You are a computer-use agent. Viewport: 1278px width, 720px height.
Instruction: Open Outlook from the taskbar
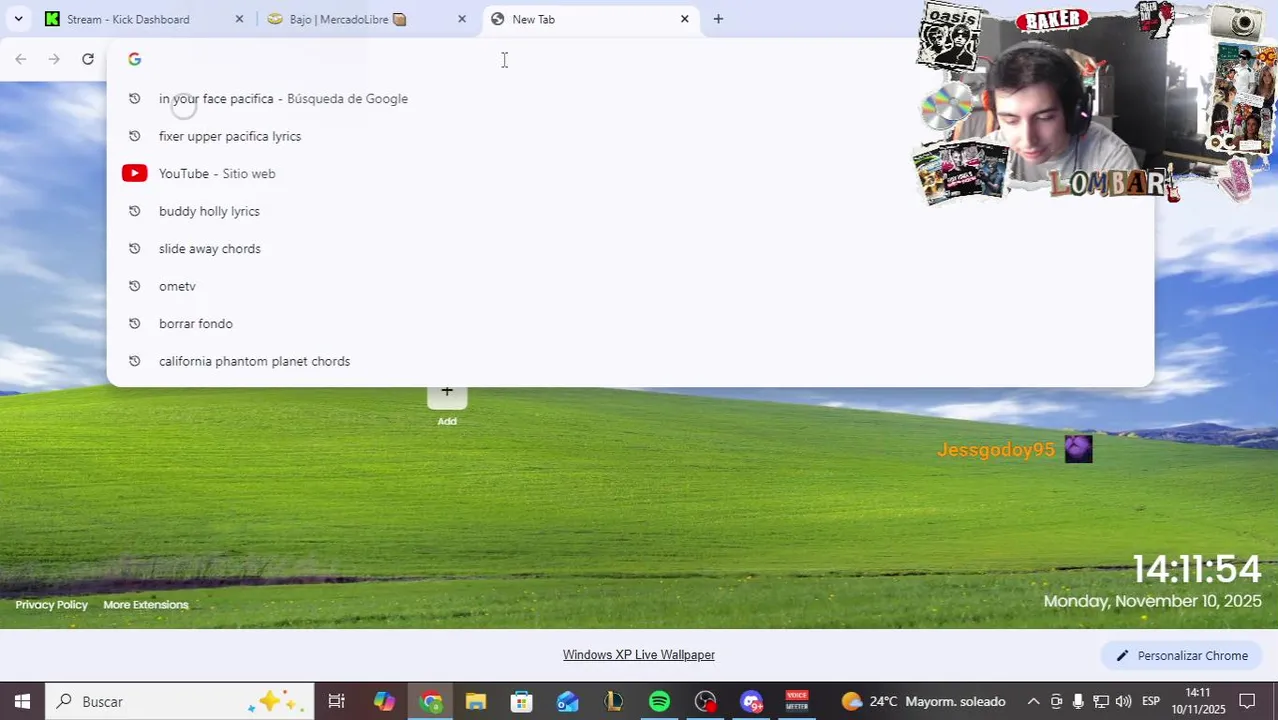point(568,702)
